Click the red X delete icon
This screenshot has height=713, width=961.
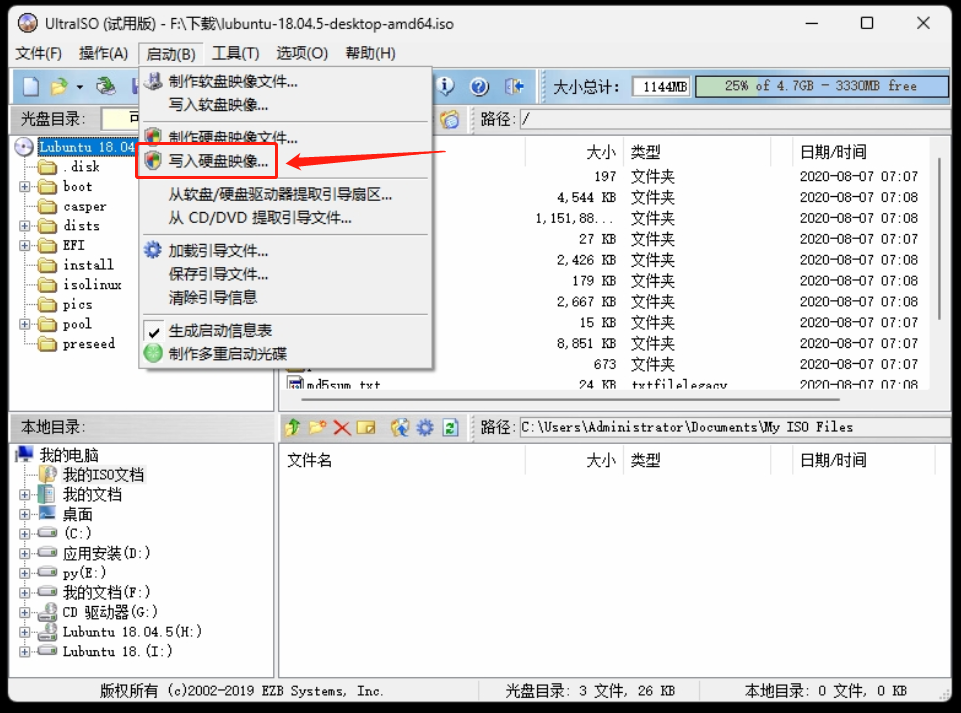tap(342, 428)
